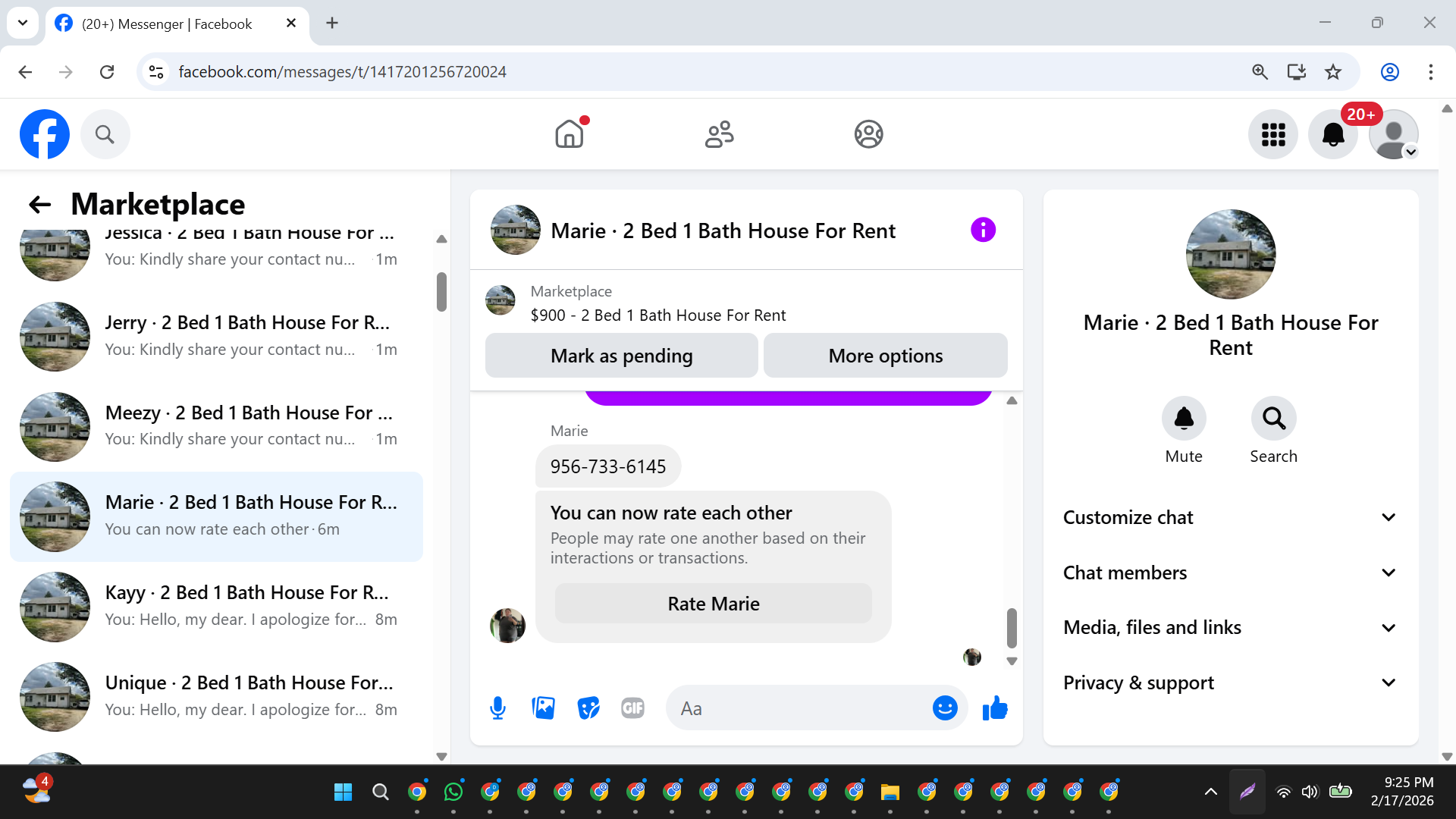This screenshot has height=819, width=1456.
Task: Open the Friends tab in the top navigation
Action: [719, 135]
